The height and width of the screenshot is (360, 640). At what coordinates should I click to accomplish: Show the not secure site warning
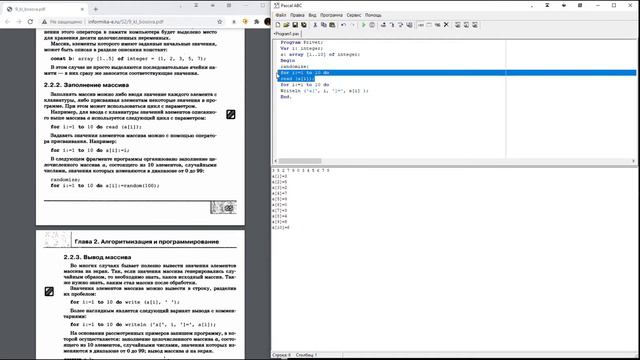coord(62,22)
